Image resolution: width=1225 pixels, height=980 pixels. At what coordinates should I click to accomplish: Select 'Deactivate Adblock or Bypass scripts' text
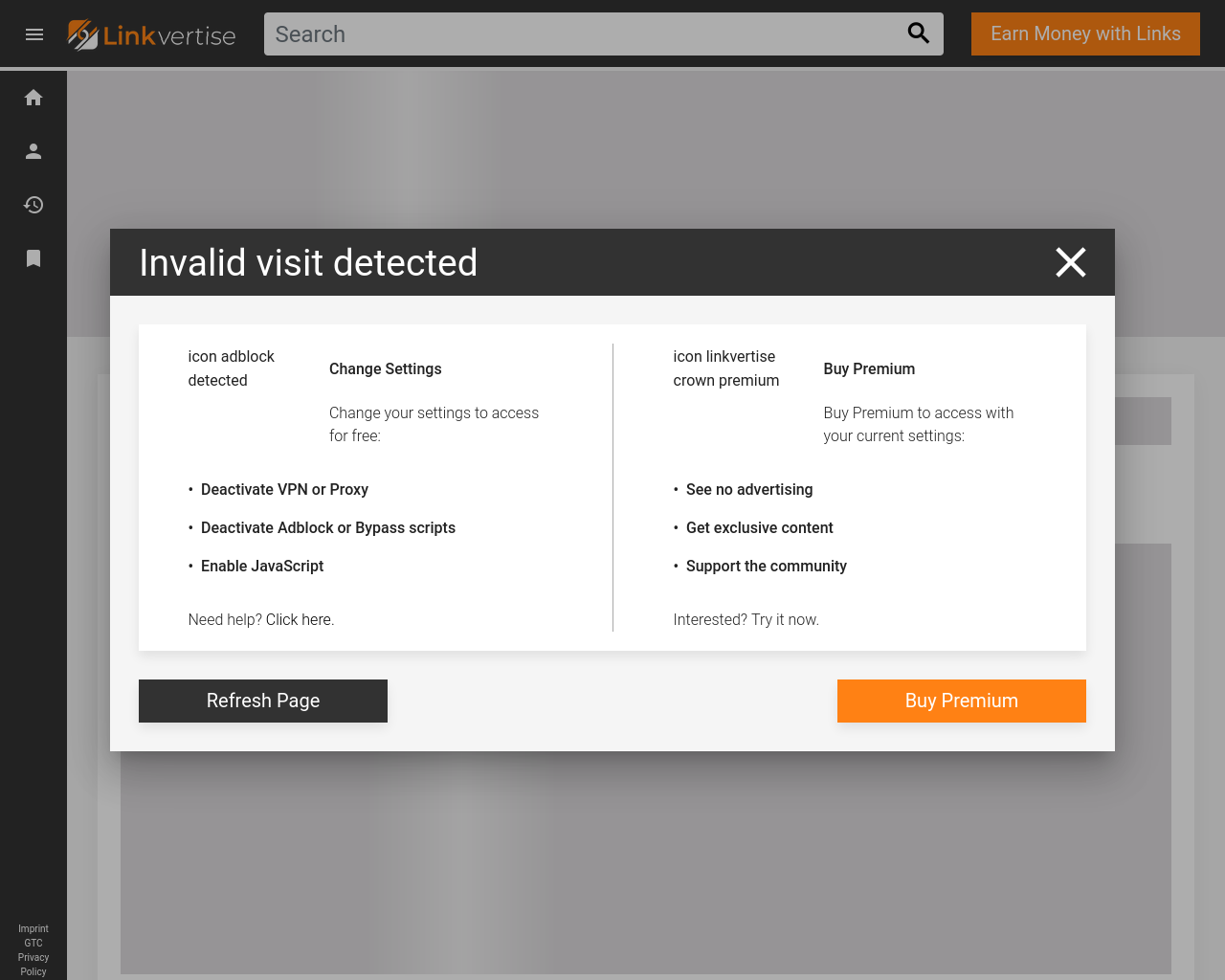[328, 527]
